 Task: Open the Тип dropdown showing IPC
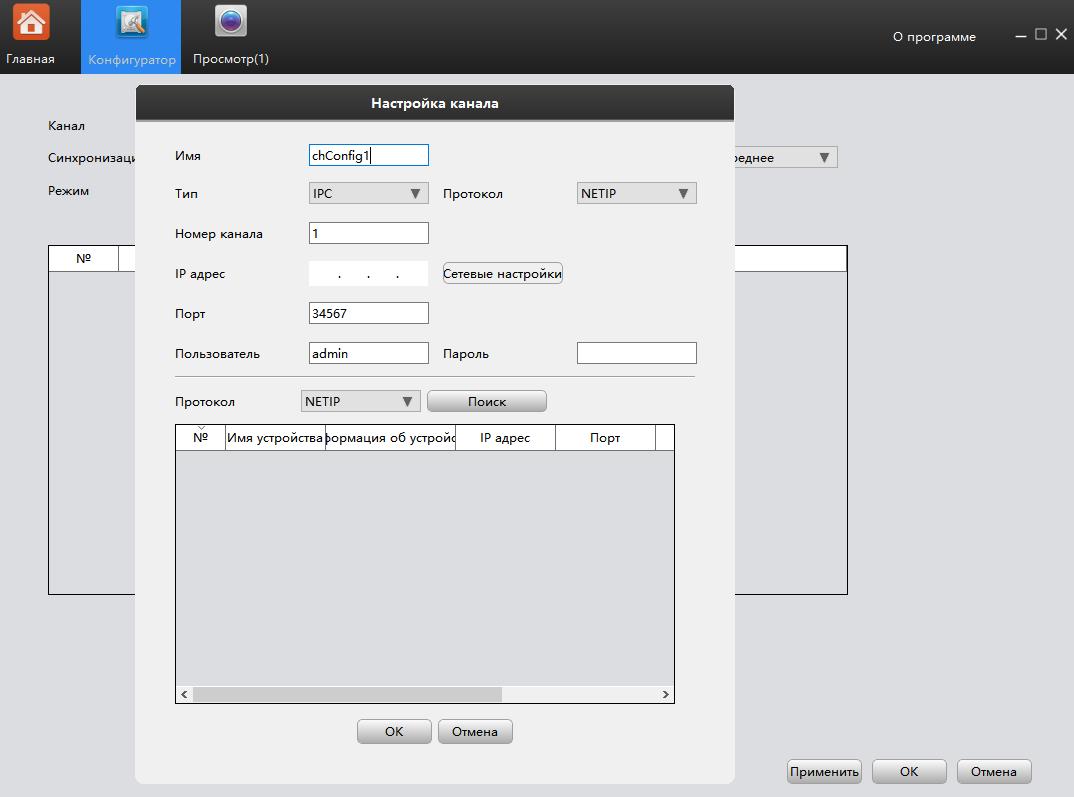(x=368, y=192)
